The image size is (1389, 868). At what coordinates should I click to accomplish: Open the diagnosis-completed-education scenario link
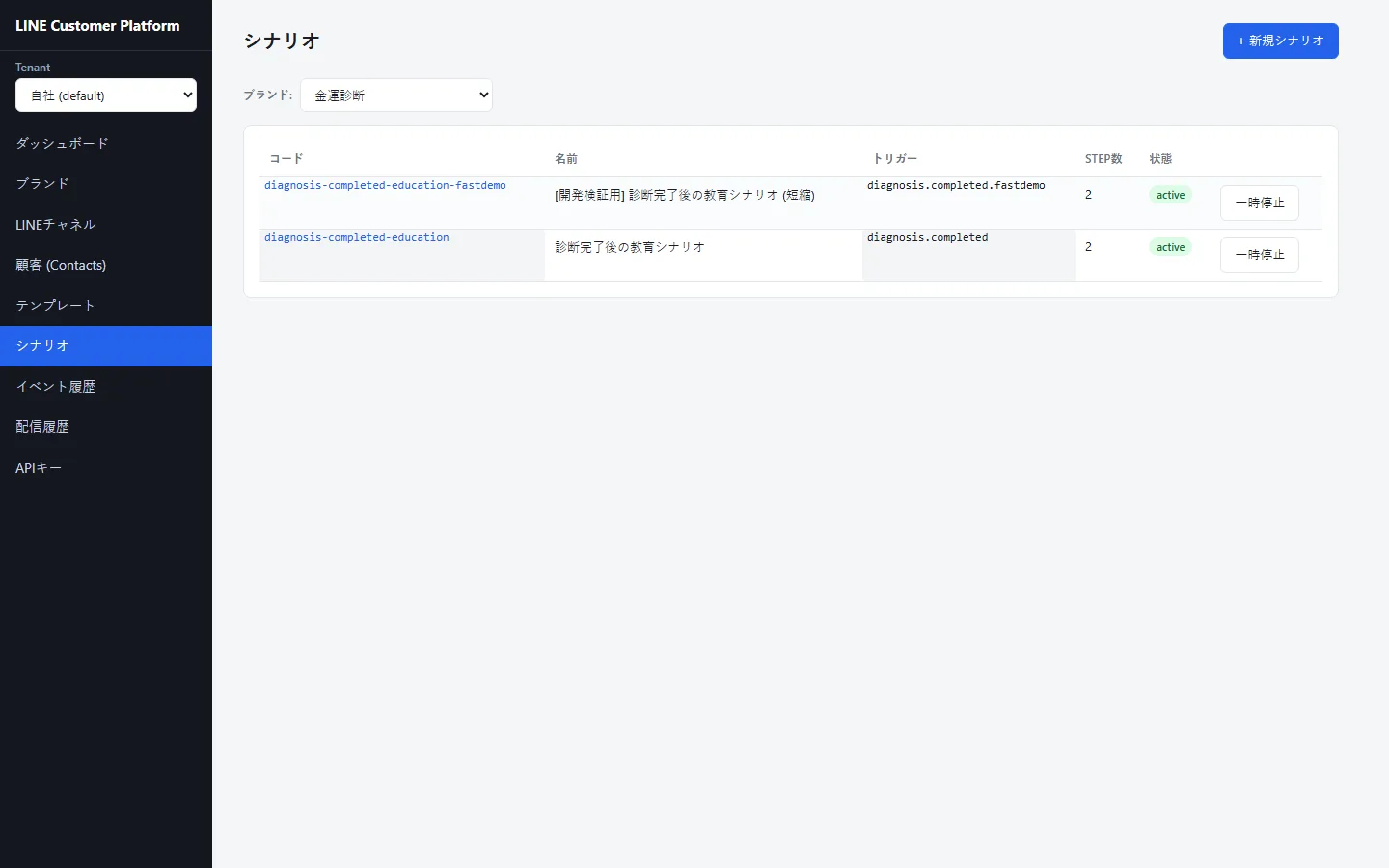tap(357, 237)
